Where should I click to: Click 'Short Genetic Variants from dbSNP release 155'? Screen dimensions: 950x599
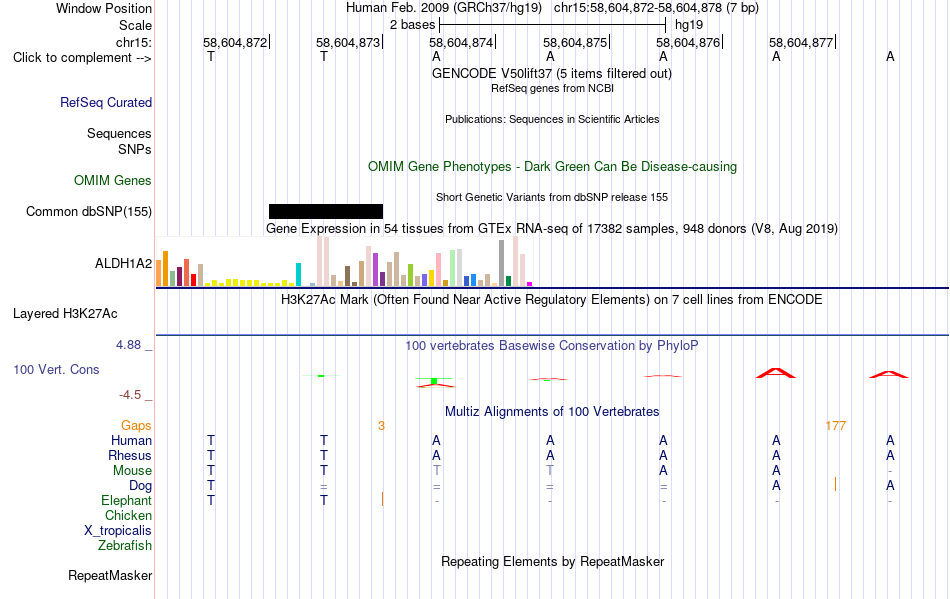tap(552, 197)
